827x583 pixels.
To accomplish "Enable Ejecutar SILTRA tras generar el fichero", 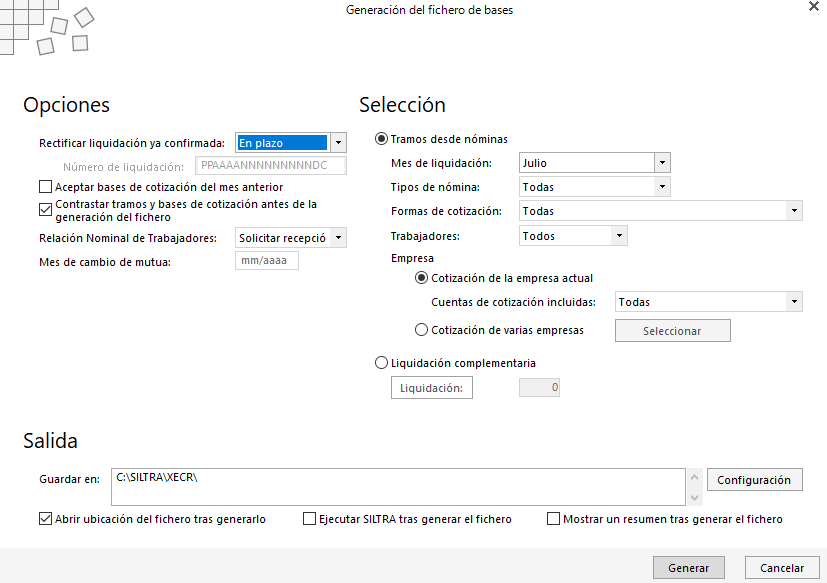I will 310,519.
